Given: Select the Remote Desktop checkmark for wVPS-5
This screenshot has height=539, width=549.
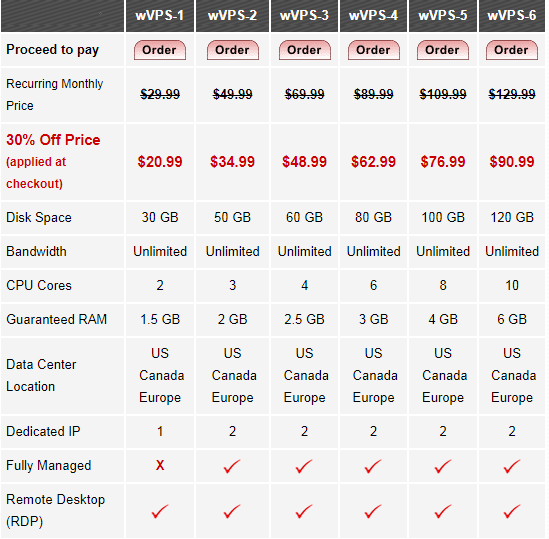Looking at the screenshot, I should point(443,511).
